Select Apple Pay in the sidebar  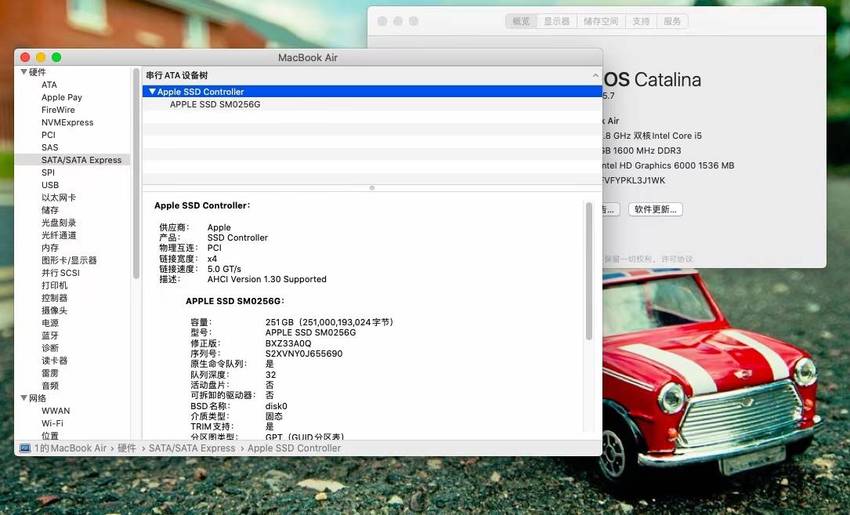click(x=62, y=97)
